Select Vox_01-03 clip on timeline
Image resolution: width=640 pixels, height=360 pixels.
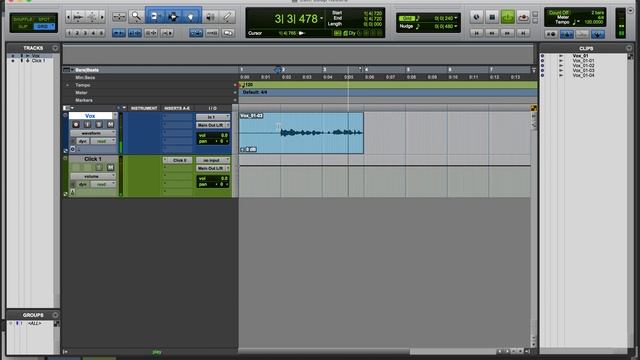(x=301, y=133)
